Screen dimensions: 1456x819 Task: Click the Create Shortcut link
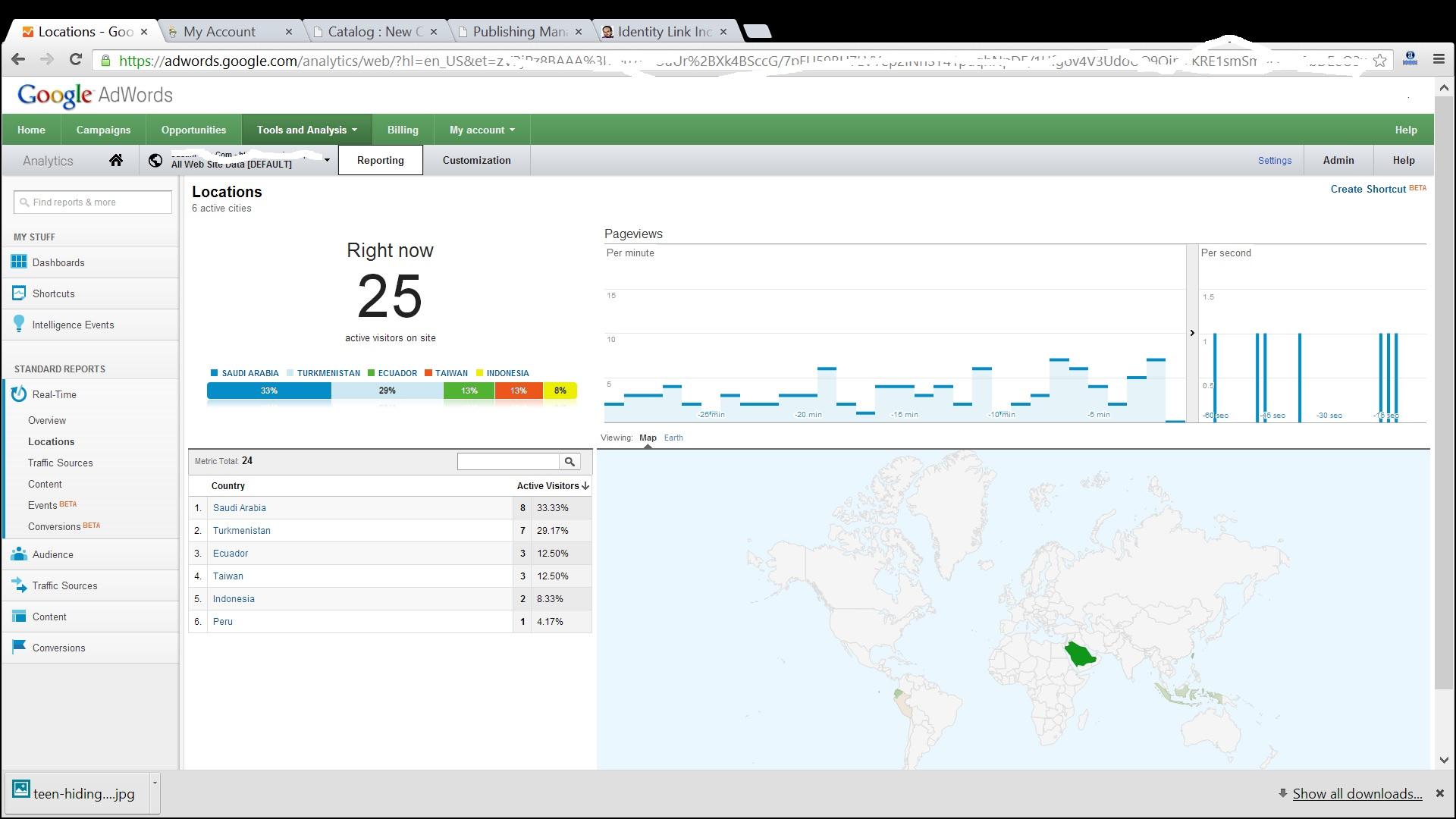[1367, 189]
